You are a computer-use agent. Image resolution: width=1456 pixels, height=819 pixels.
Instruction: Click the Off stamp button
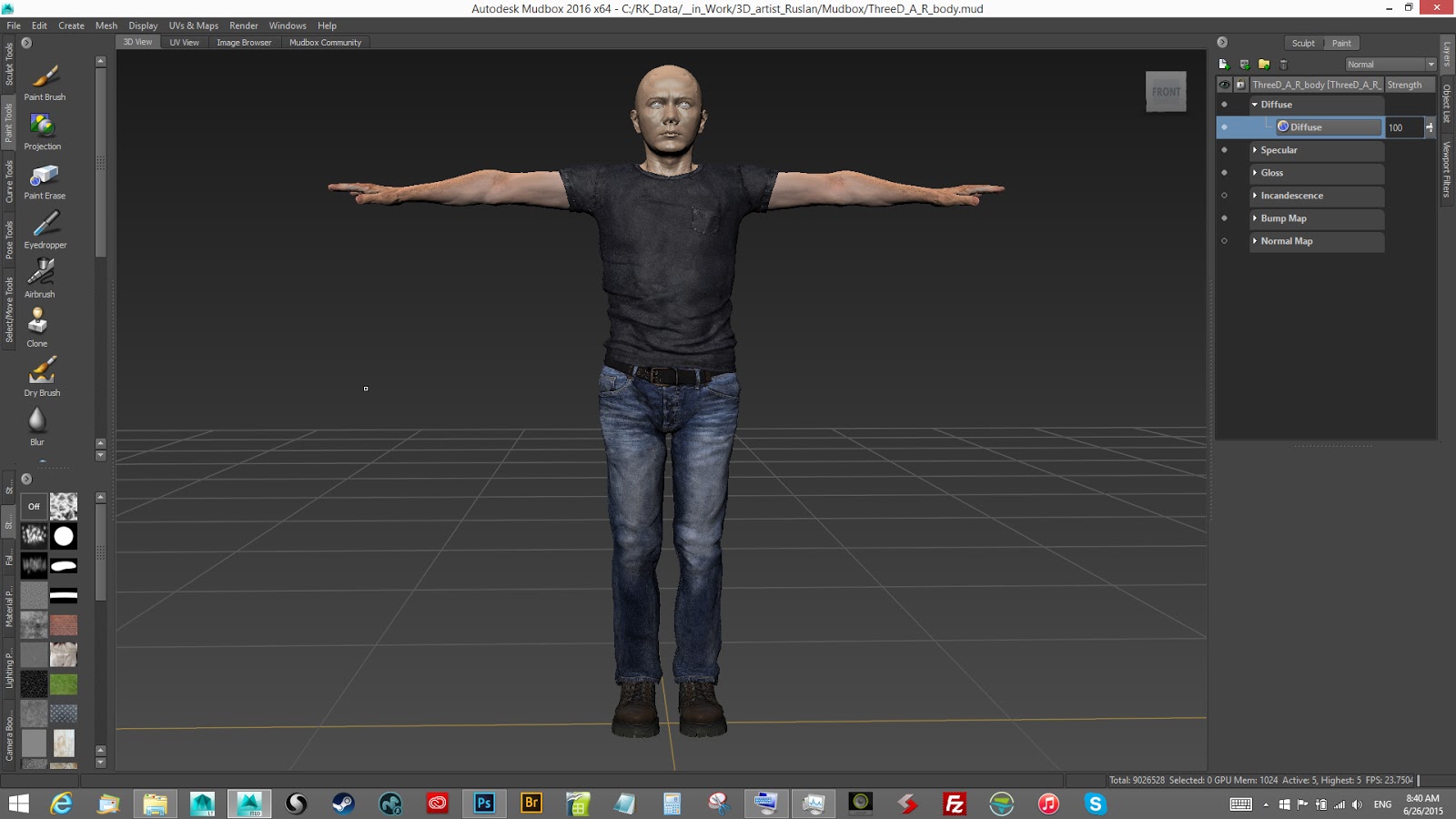coord(34,507)
